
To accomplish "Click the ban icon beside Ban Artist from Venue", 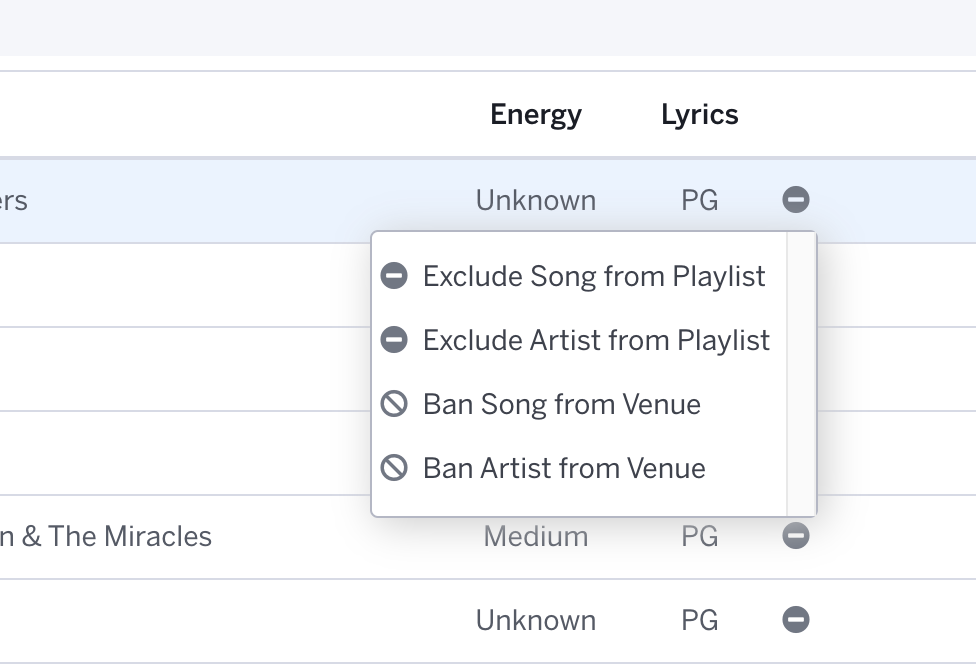I will click(394, 468).
